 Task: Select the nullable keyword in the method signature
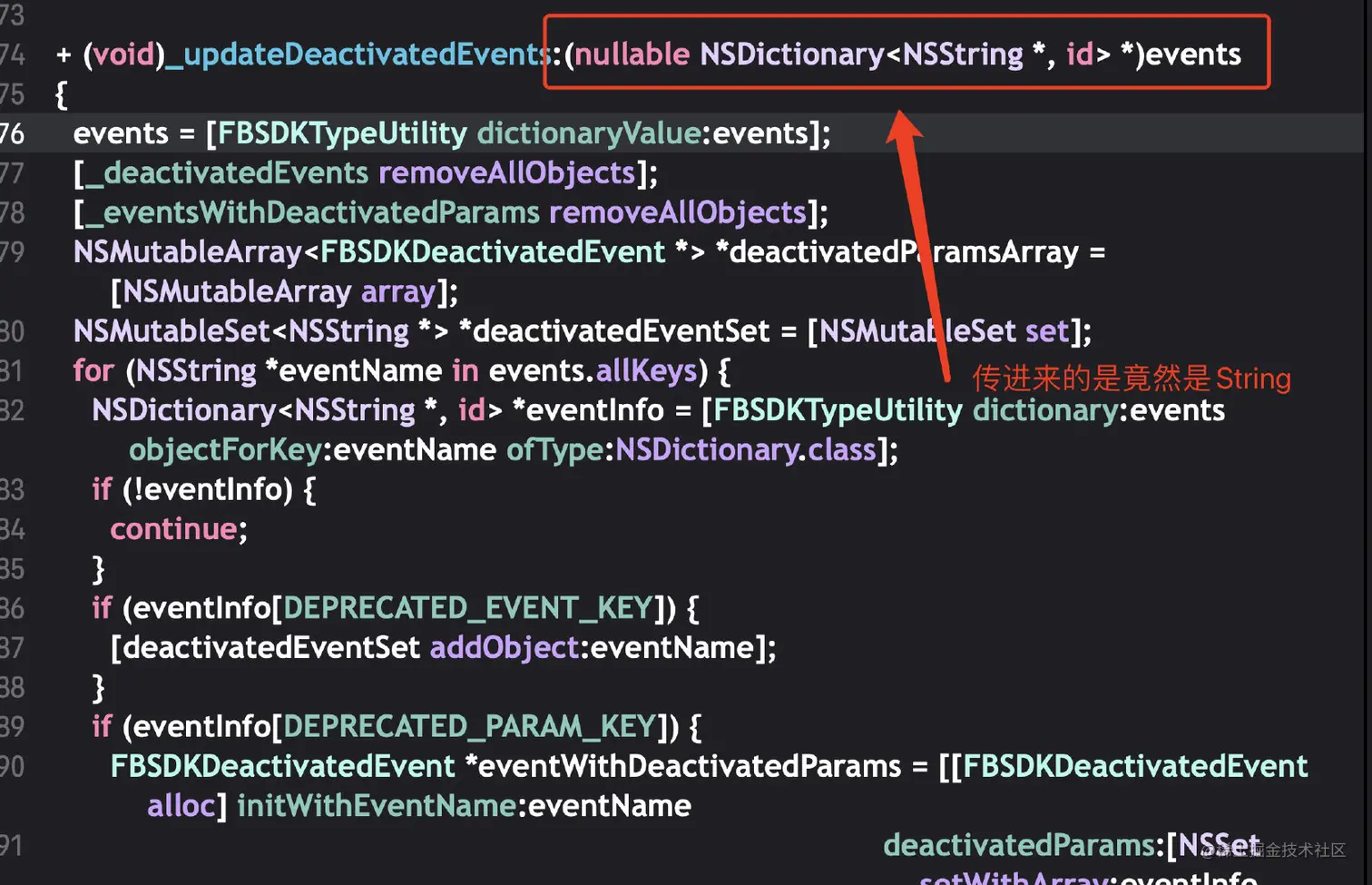tap(632, 54)
